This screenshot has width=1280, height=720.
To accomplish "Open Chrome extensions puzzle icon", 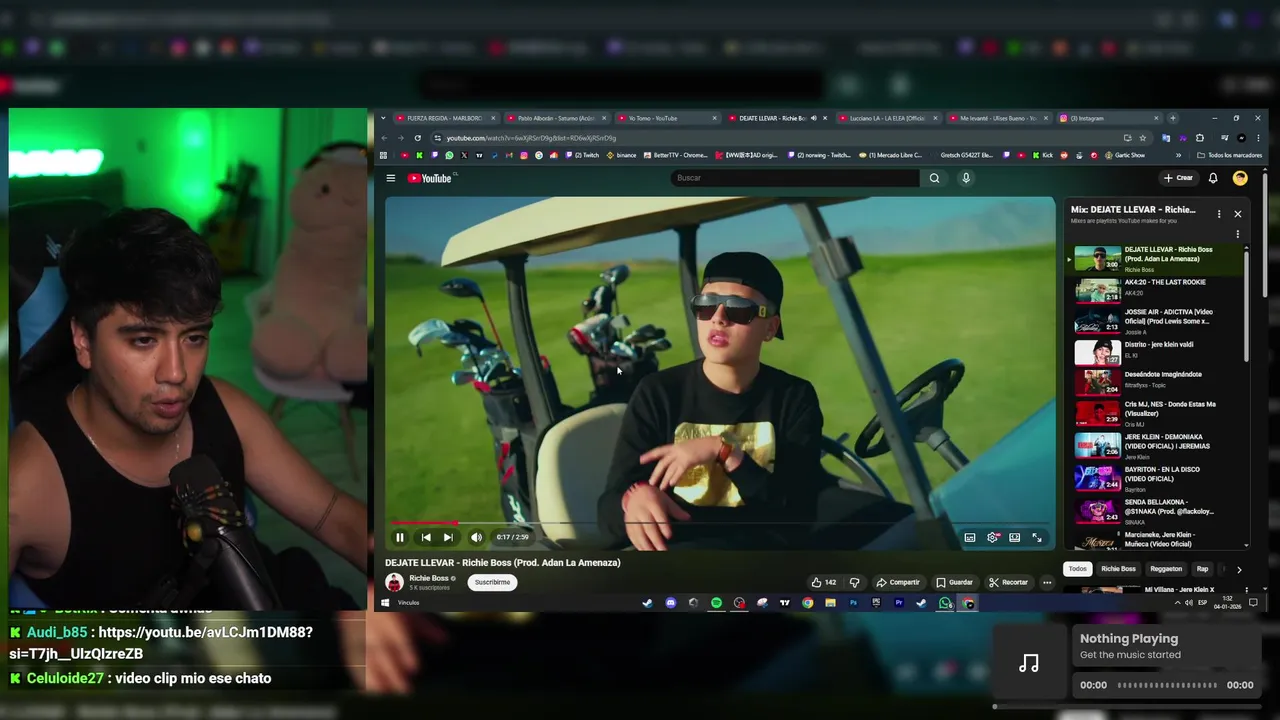I will click(x=1199, y=138).
